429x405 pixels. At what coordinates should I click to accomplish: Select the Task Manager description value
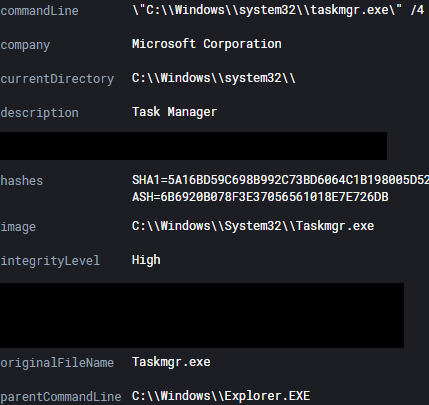point(174,112)
